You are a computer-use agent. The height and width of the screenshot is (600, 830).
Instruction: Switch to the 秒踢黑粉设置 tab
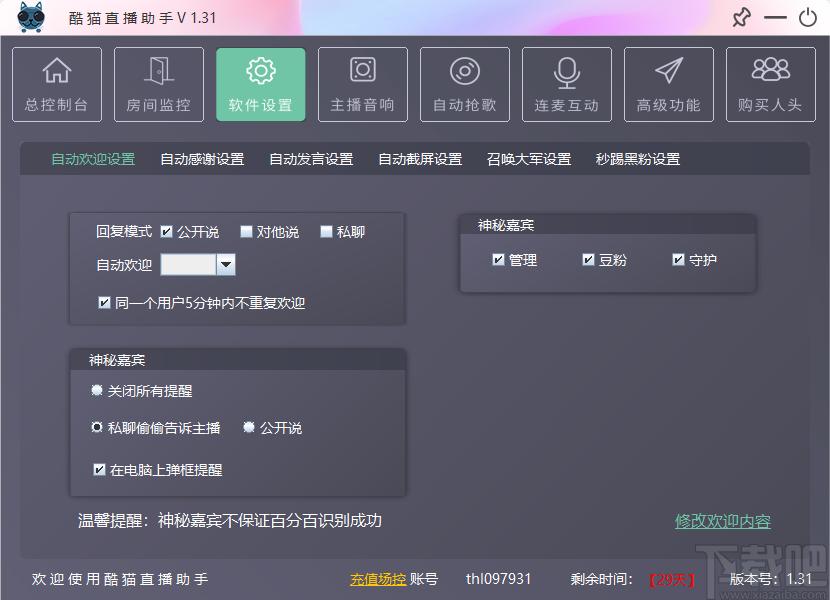pyautogui.click(x=639, y=158)
